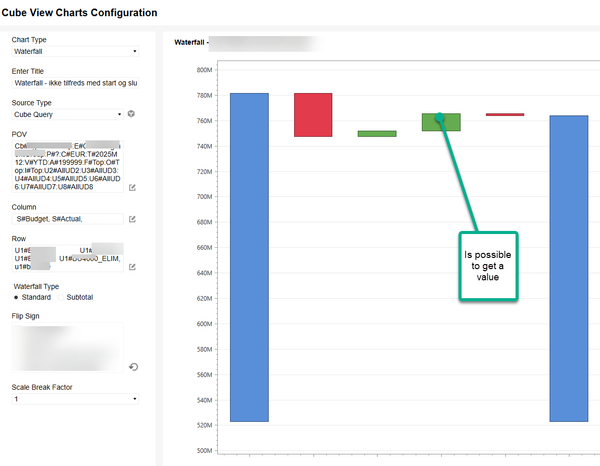Click the thin red bar near 765M
Viewport: 600px width, 466px height.
coord(505,115)
